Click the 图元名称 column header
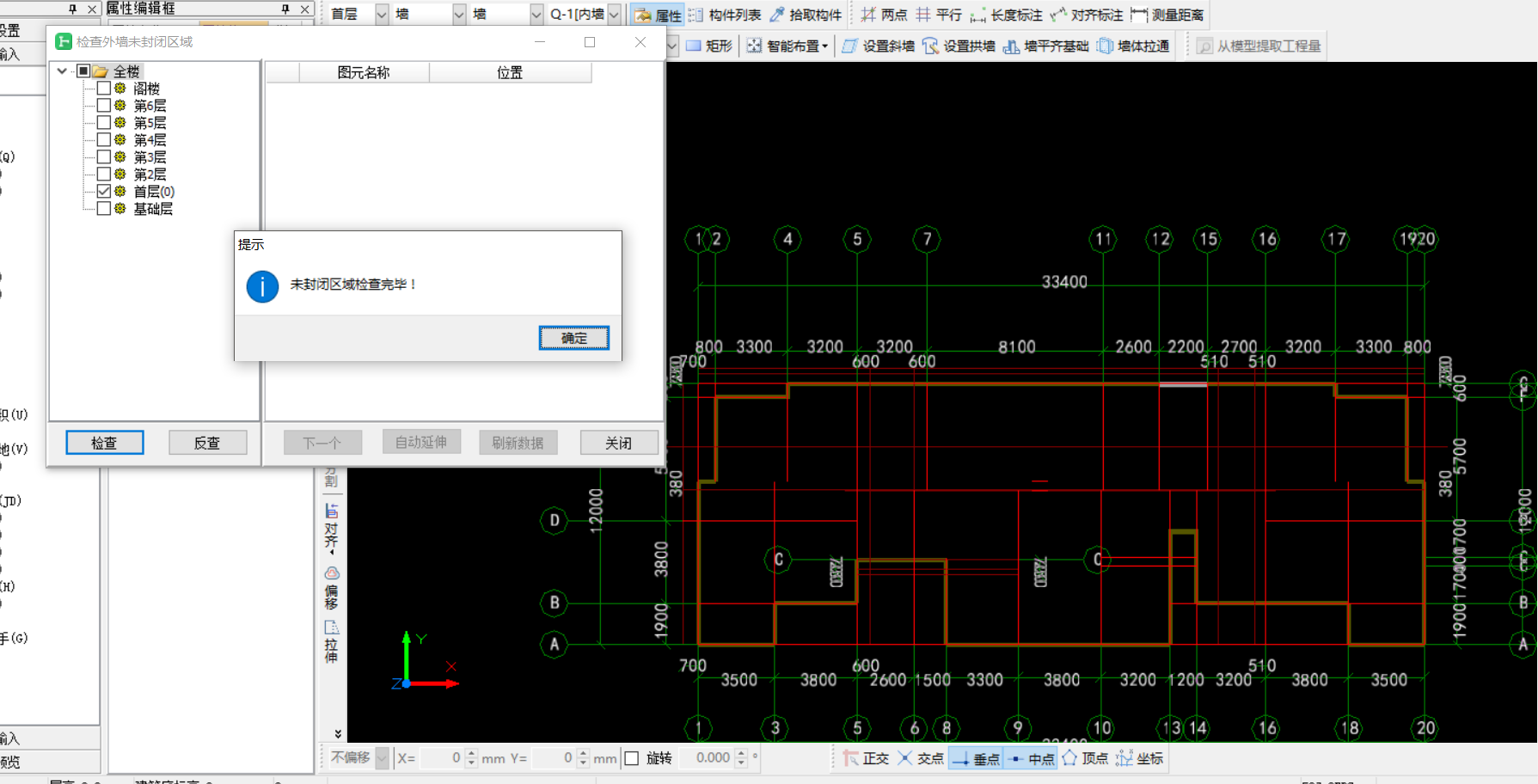This screenshot has height=784, width=1538. click(x=364, y=72)
